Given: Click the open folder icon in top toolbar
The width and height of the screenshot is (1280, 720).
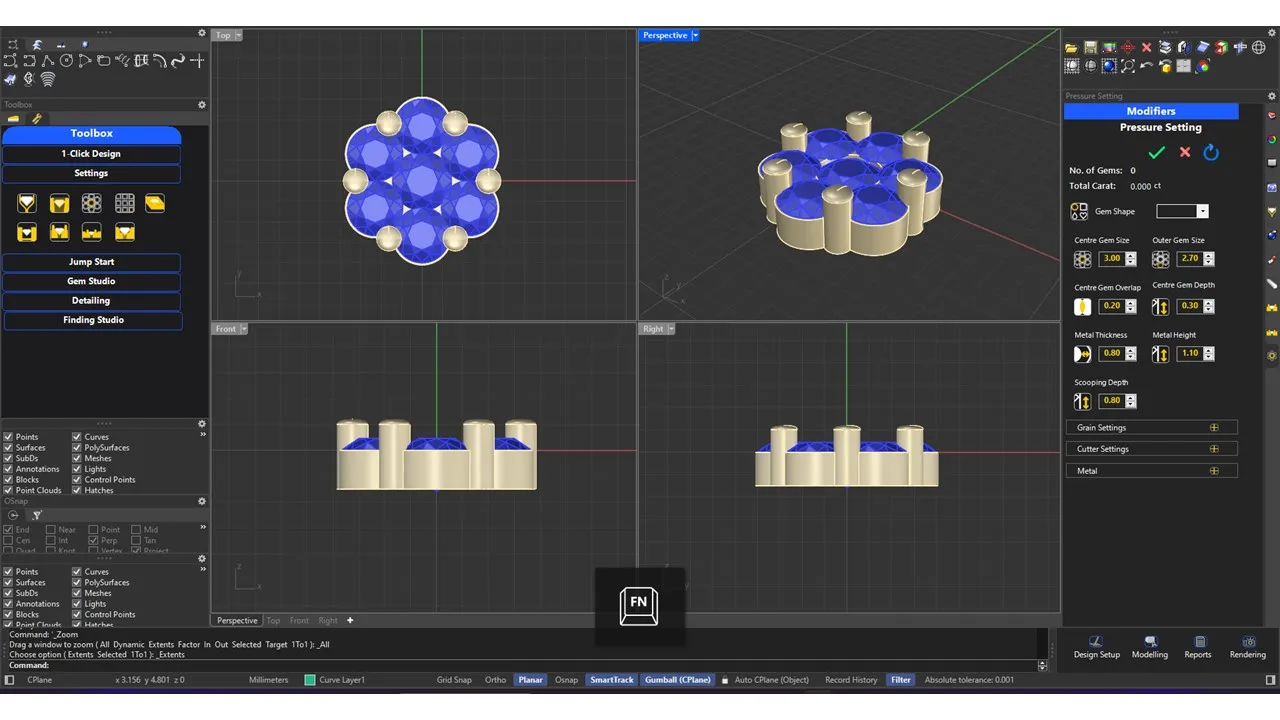Looking at the screenshot, I should pos(1071,48).
